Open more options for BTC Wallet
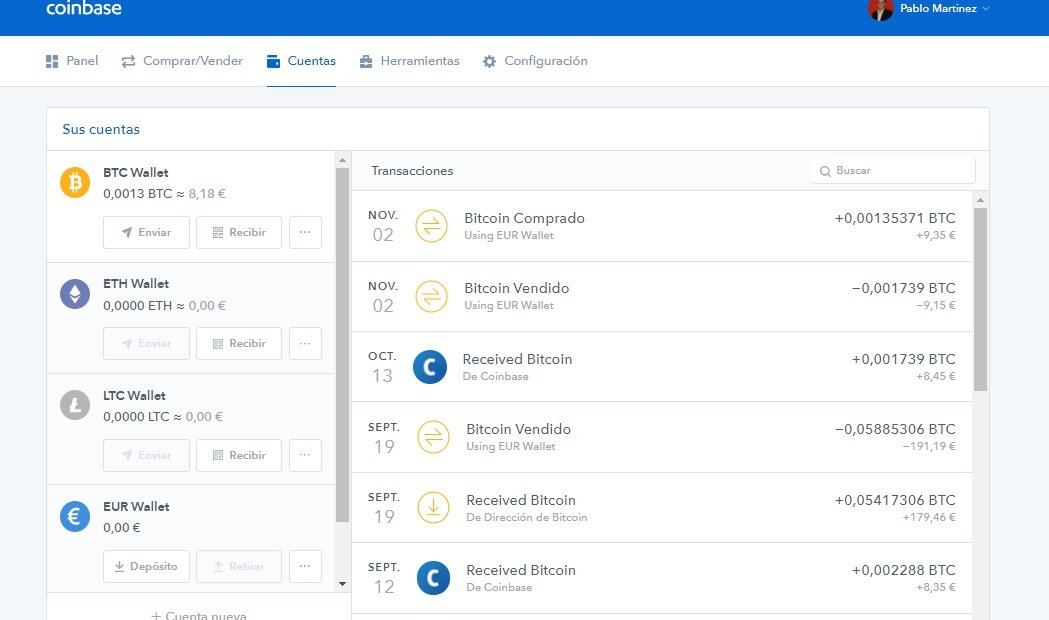 [x=305, y=232]
